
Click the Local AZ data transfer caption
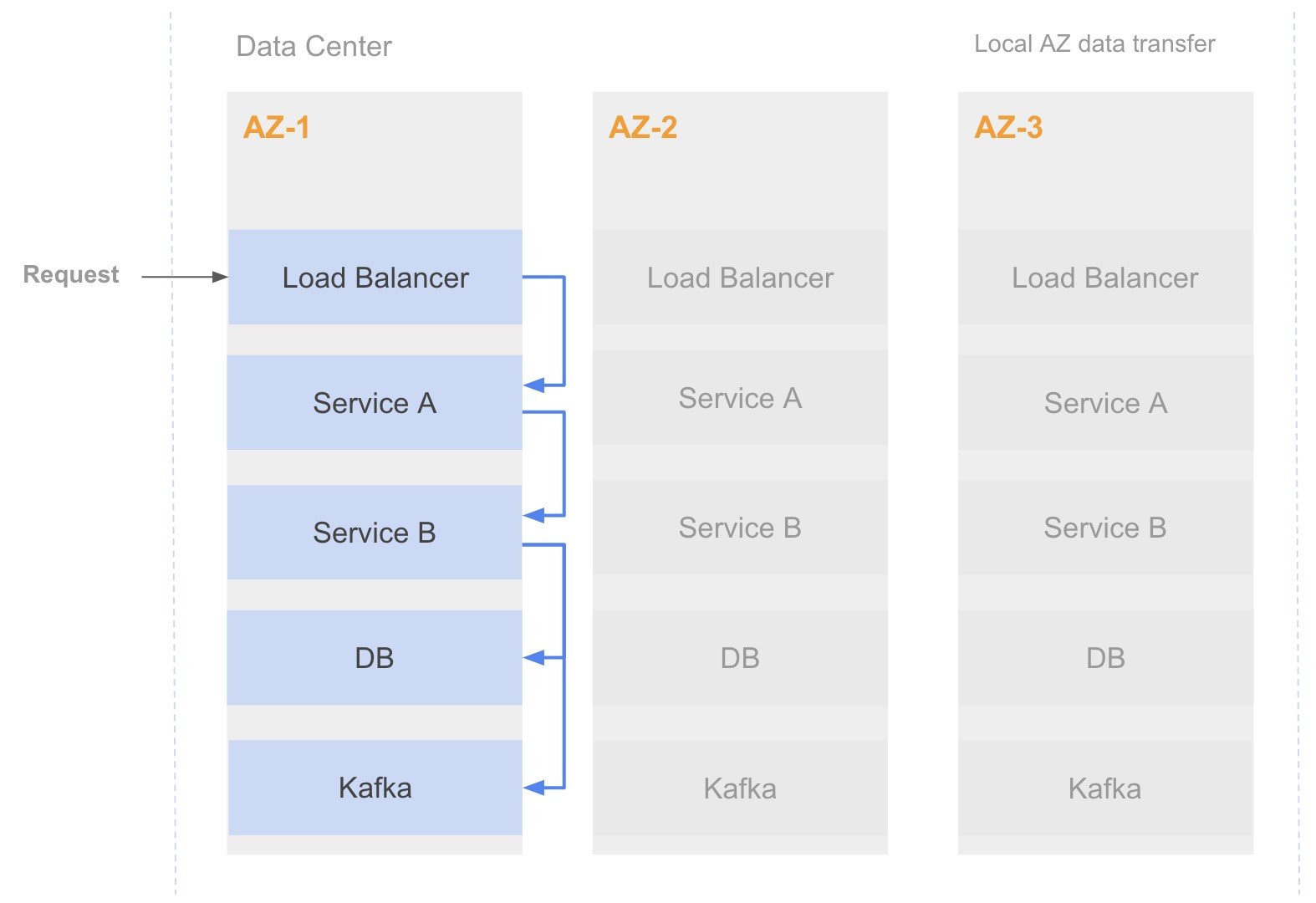pos(1094,43)
